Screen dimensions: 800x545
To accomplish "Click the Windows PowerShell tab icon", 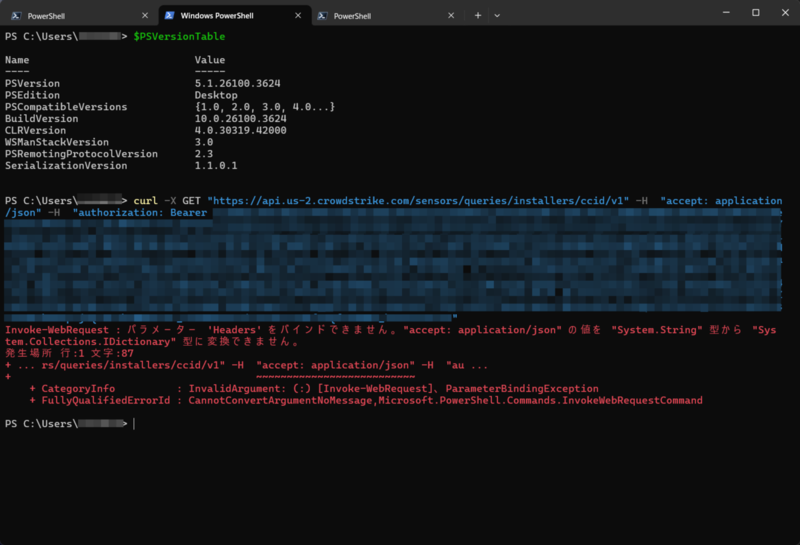I will [x=169, y=15].
